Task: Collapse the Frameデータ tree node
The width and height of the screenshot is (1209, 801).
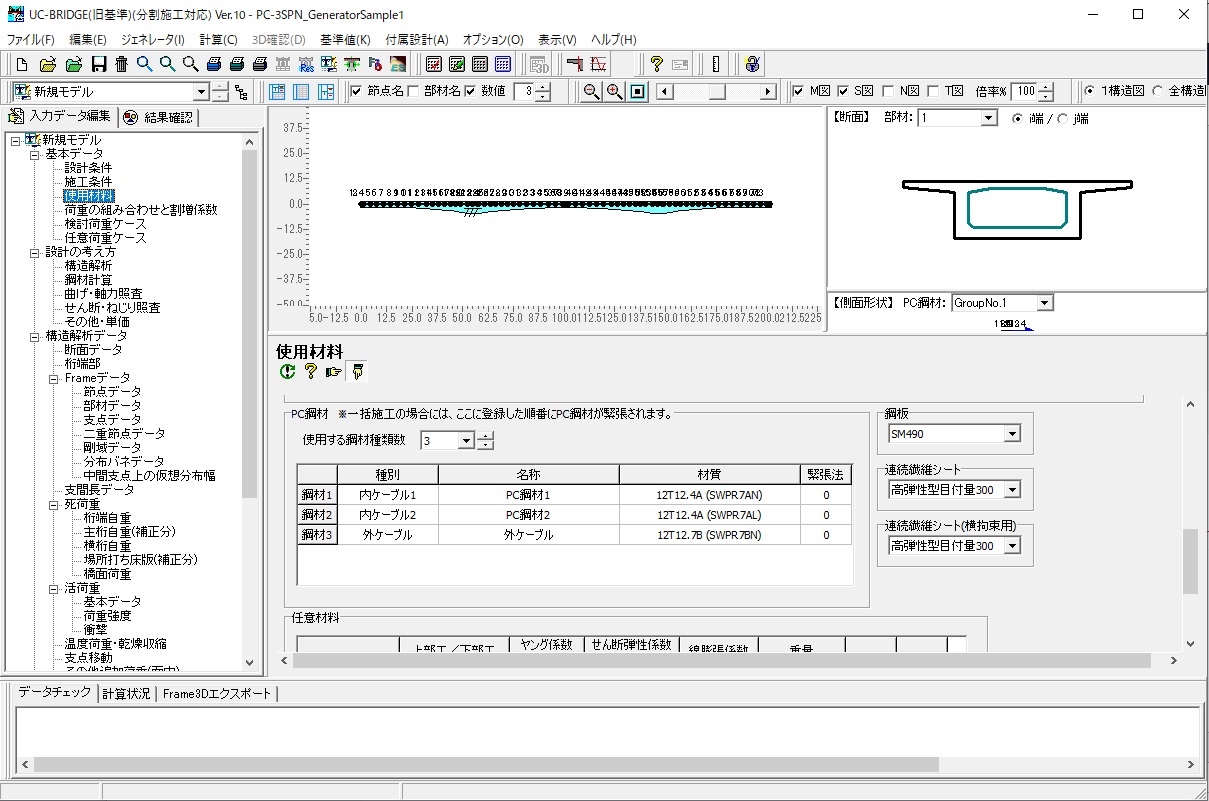Action: pyautogui.click(x=54, y=378)
